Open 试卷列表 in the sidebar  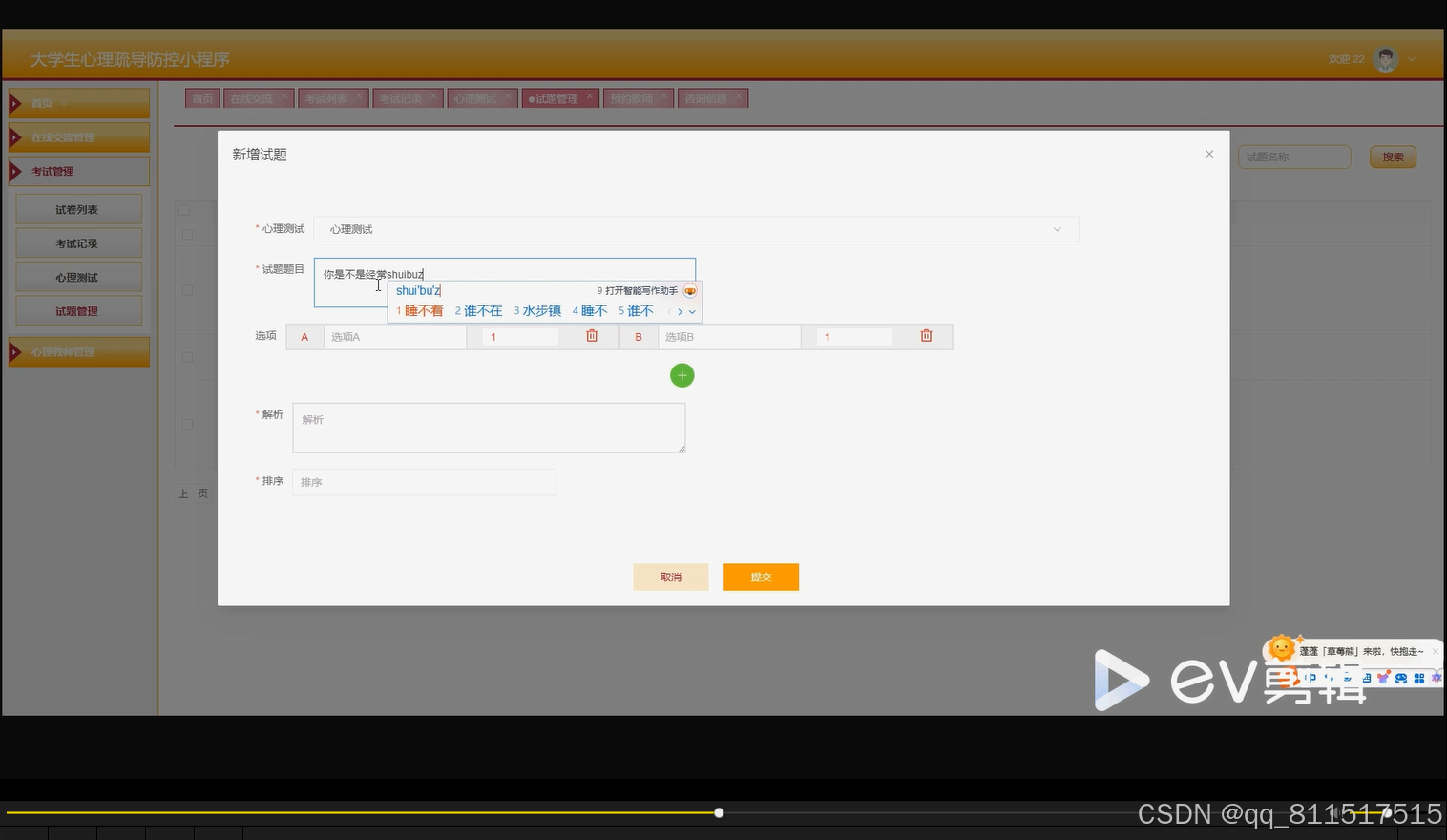78,209
